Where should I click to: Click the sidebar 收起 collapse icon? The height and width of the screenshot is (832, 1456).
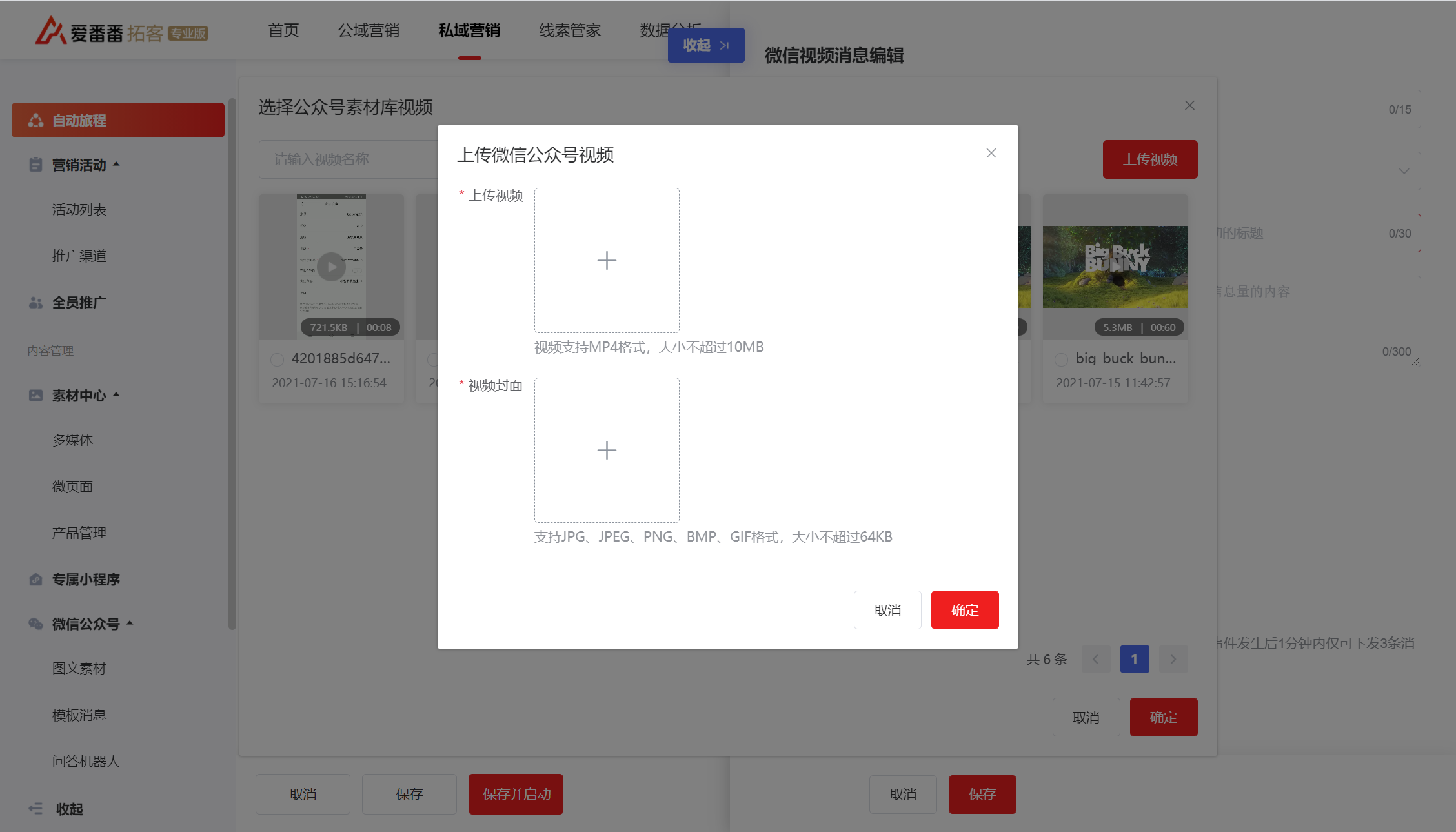[x=36, y=809]
